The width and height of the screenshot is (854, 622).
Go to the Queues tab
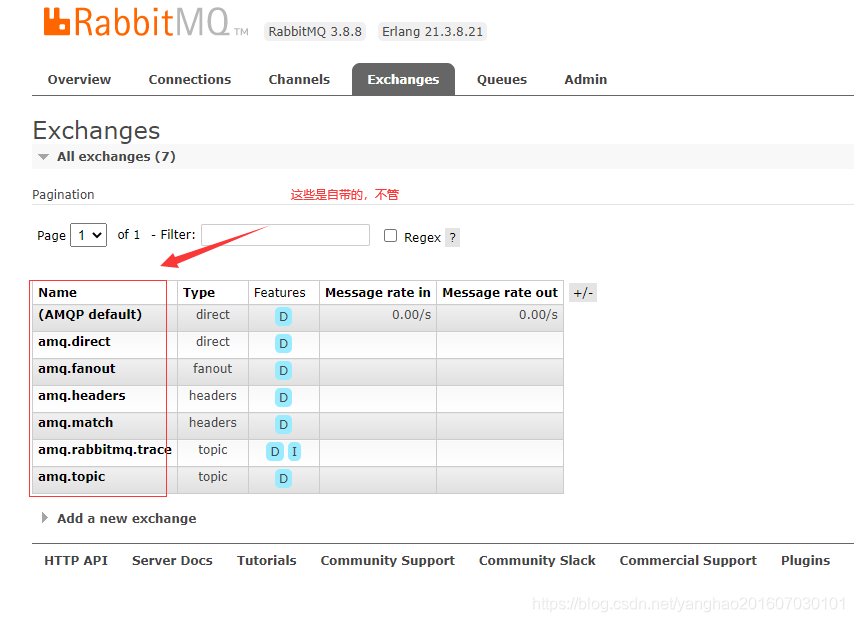coord(502,80)
